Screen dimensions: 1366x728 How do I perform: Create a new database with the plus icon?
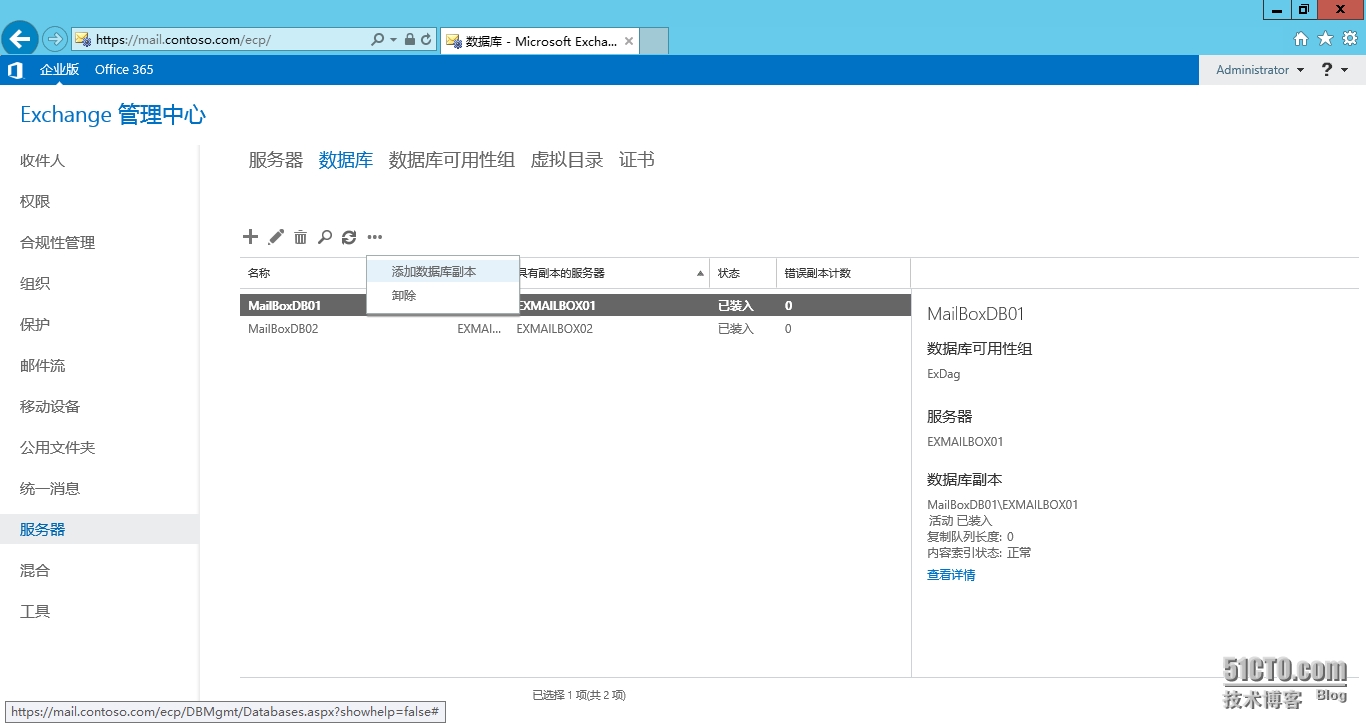(x=250, y=236)
